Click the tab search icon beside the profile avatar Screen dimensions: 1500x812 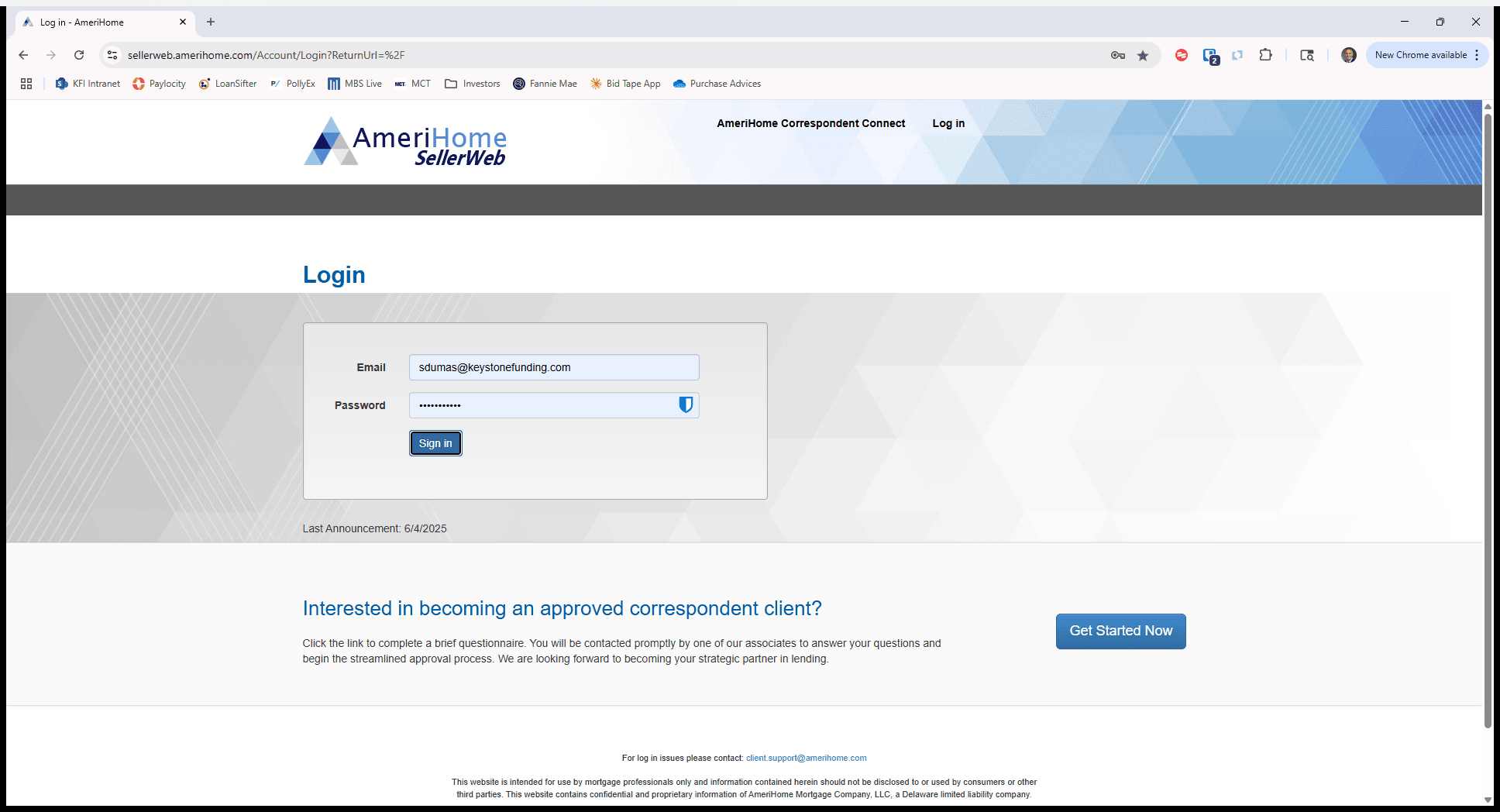[x=1307, y=55]
